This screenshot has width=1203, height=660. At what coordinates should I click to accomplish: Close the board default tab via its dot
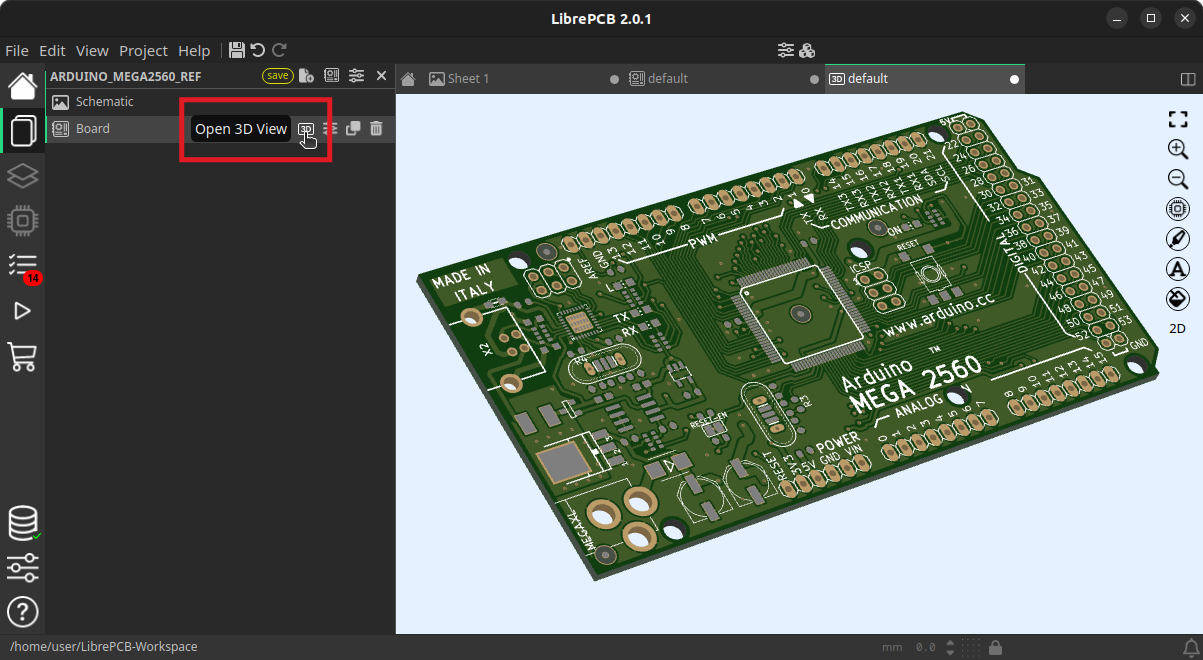[814, 79]
